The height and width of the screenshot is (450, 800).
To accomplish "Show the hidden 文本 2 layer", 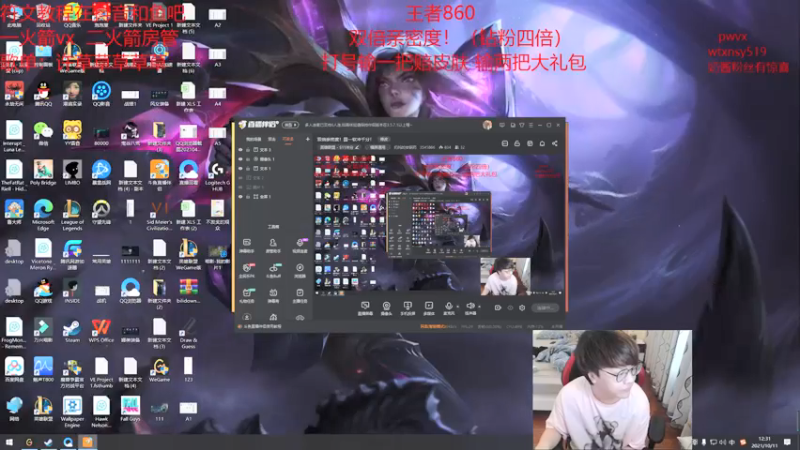I will 240,178.
